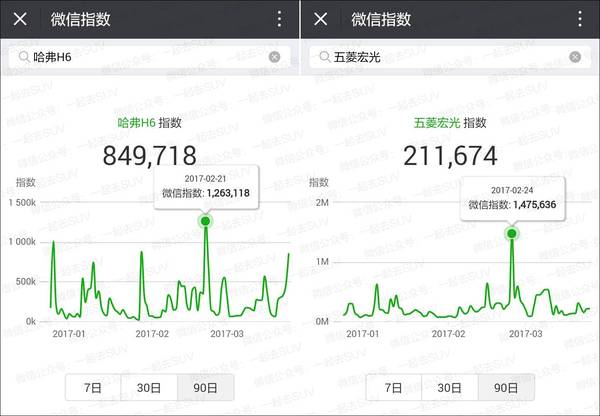
Task: Click the 2017-01 label under the 哈弗H6 chart
Action: point(69,334)
